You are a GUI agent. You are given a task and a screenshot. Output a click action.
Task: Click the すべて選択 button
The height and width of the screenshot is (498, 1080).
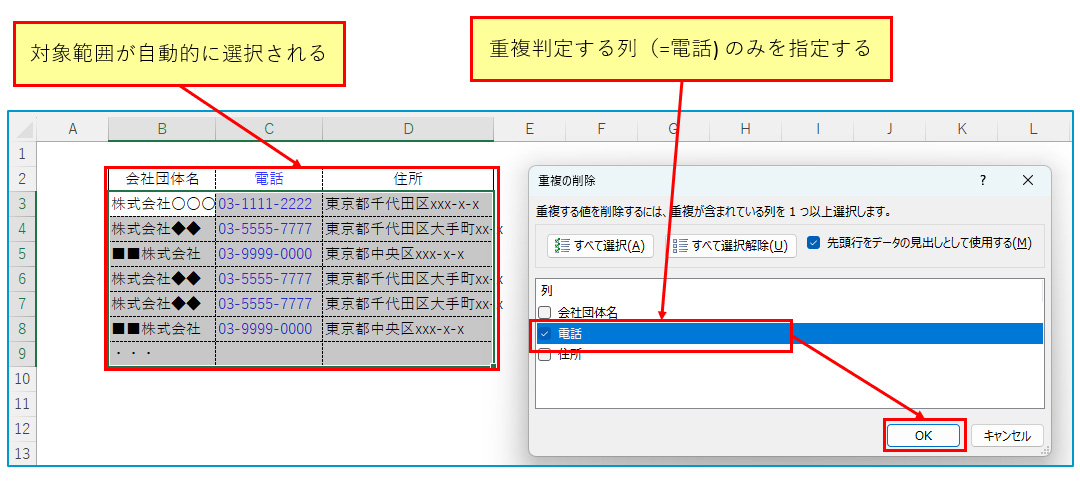[x=600, y=245]
